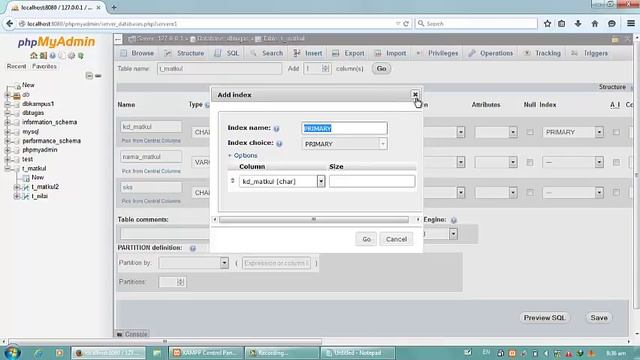Click bottom page horizontal scrollbar
Screen dimensions: 640x360
pos(165,341)
